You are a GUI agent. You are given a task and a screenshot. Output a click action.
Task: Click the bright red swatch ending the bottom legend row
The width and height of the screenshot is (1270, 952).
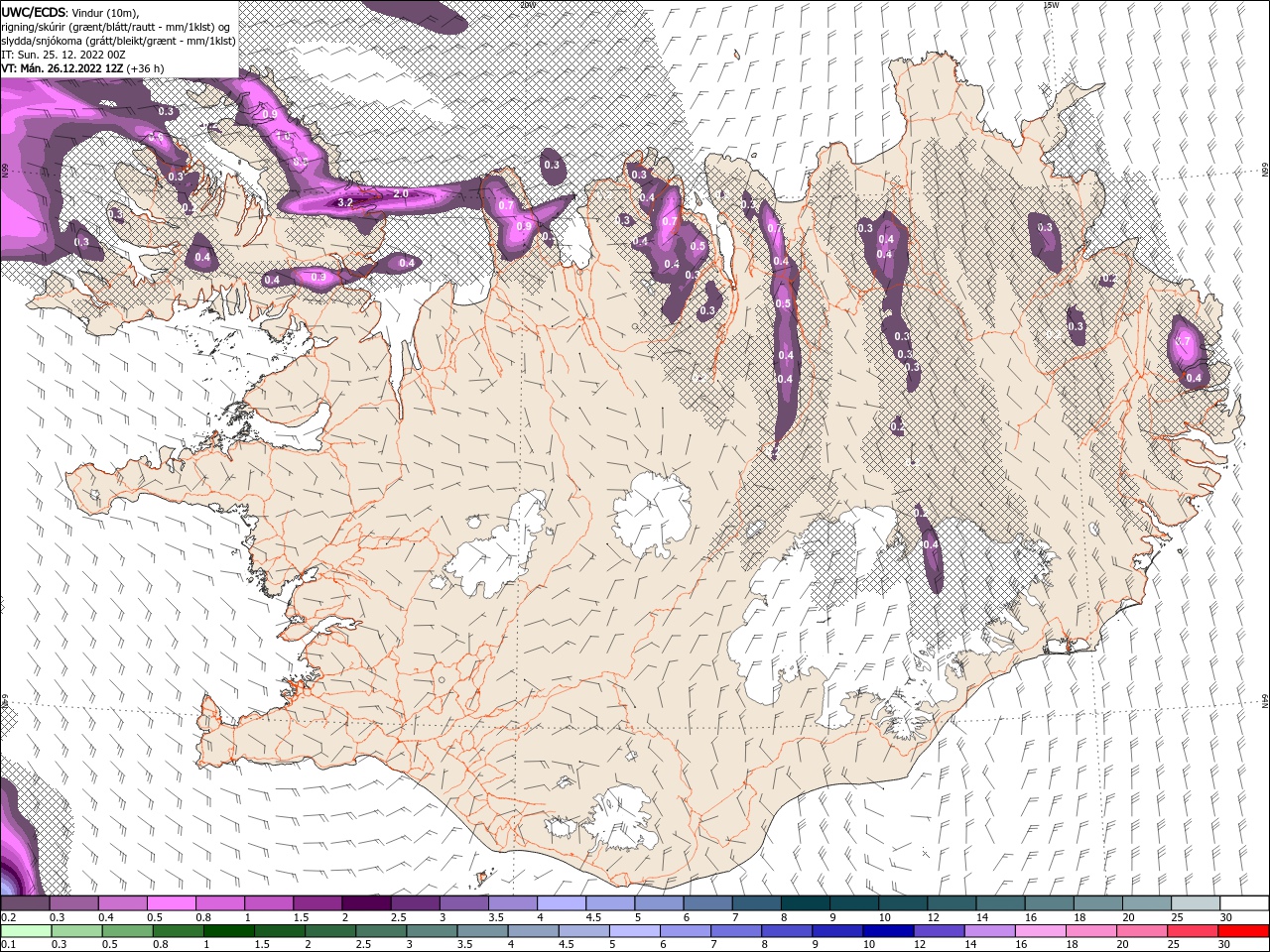tap(1244, 931)
